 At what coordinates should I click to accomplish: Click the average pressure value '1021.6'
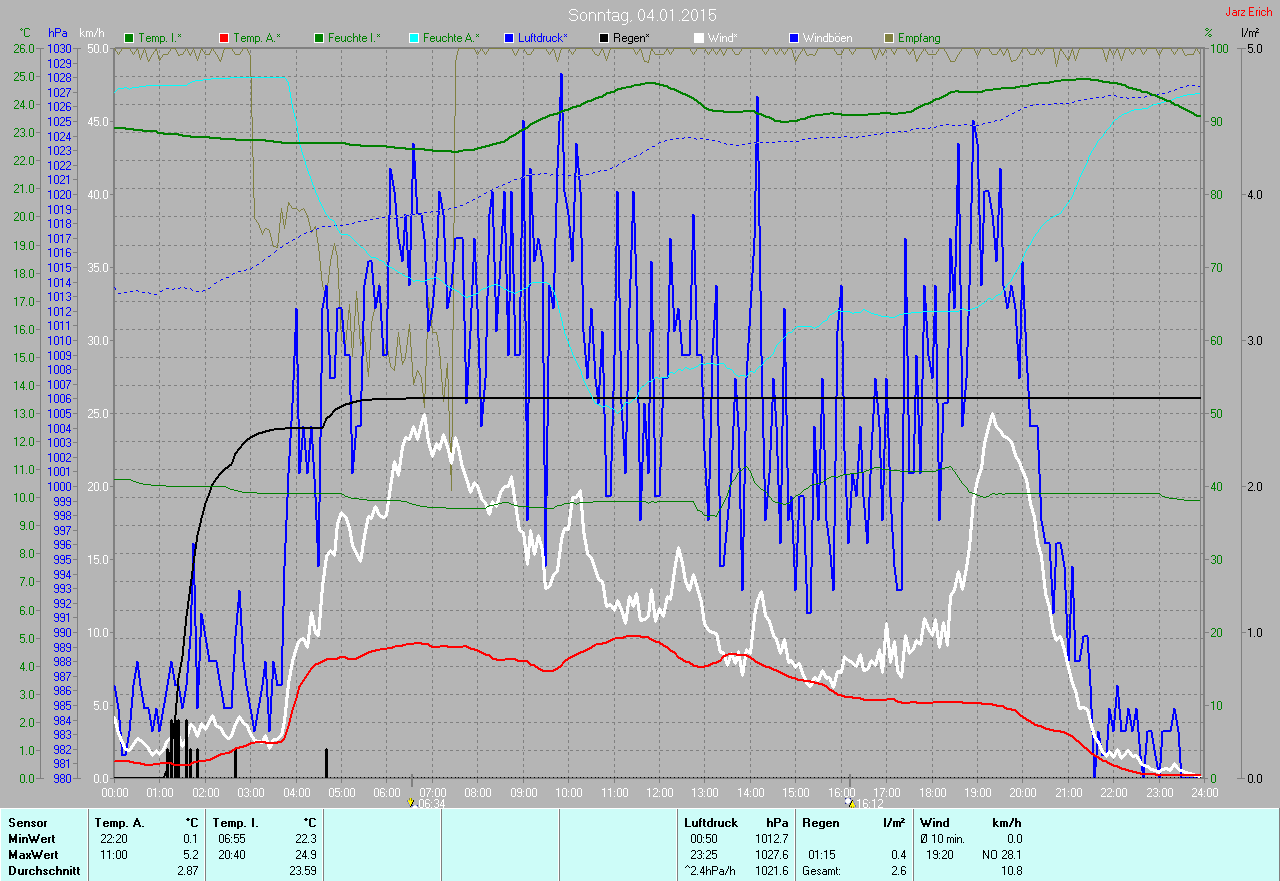(770, 871)
